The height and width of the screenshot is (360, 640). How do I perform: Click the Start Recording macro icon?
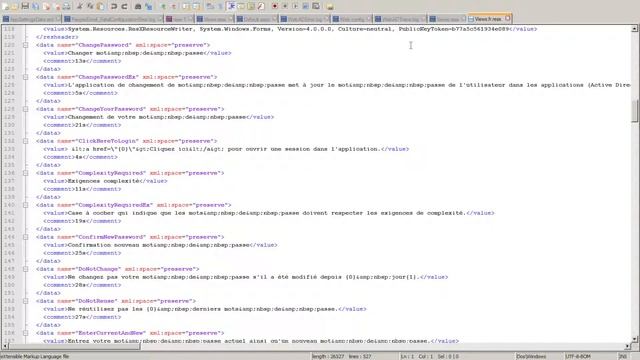275,7
